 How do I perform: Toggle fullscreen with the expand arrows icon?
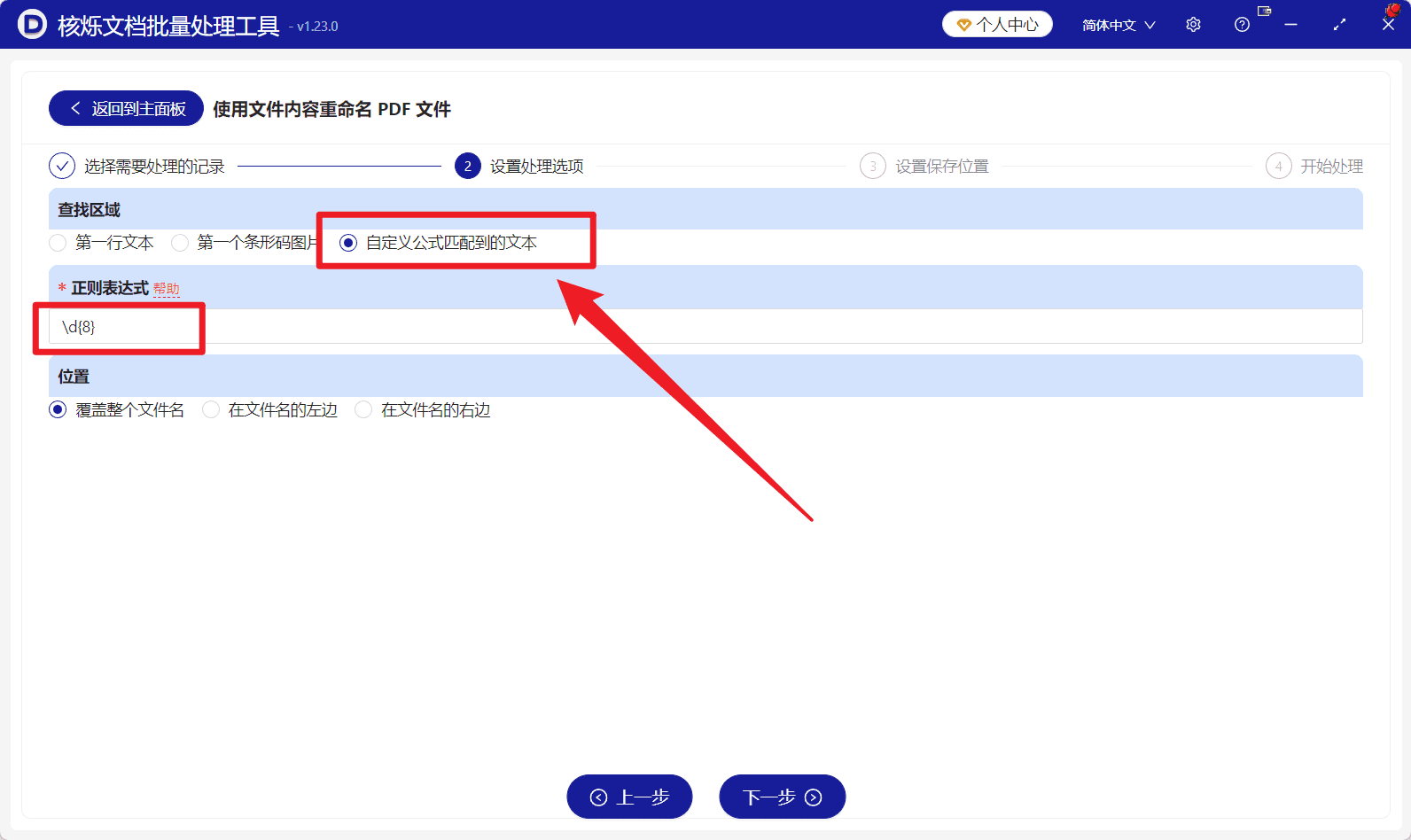(x=1339, y=25)
